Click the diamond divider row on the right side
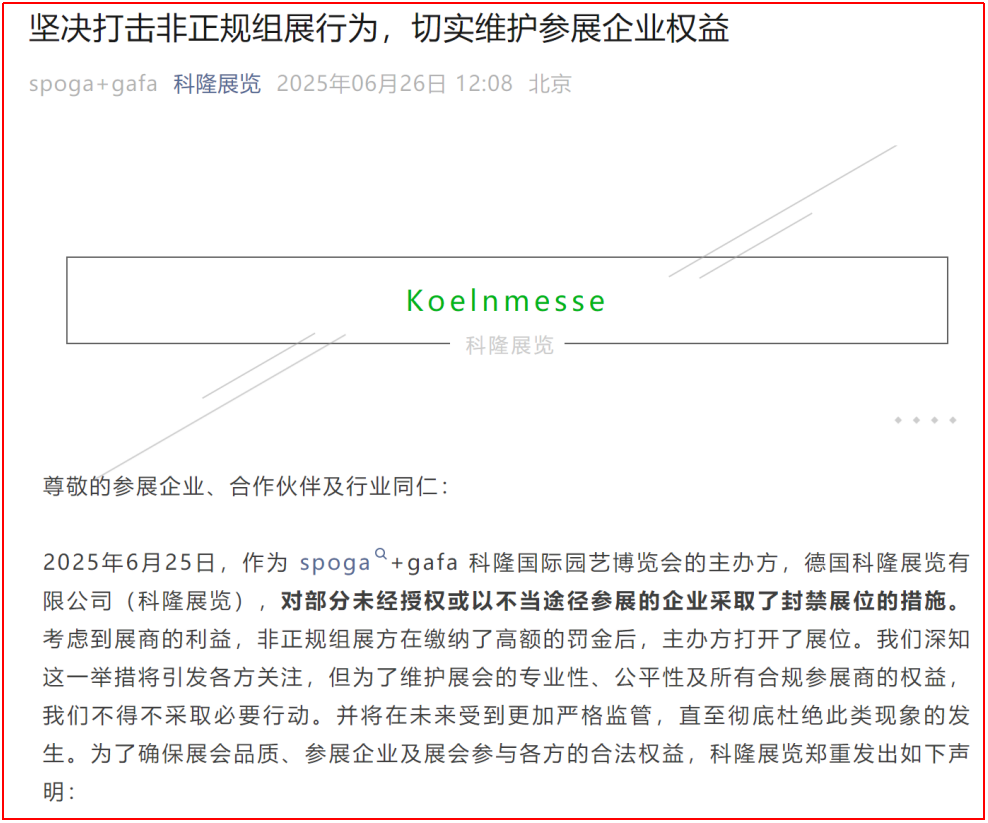The height and width of the screenshot is (823, 988). tap(925, 421)
